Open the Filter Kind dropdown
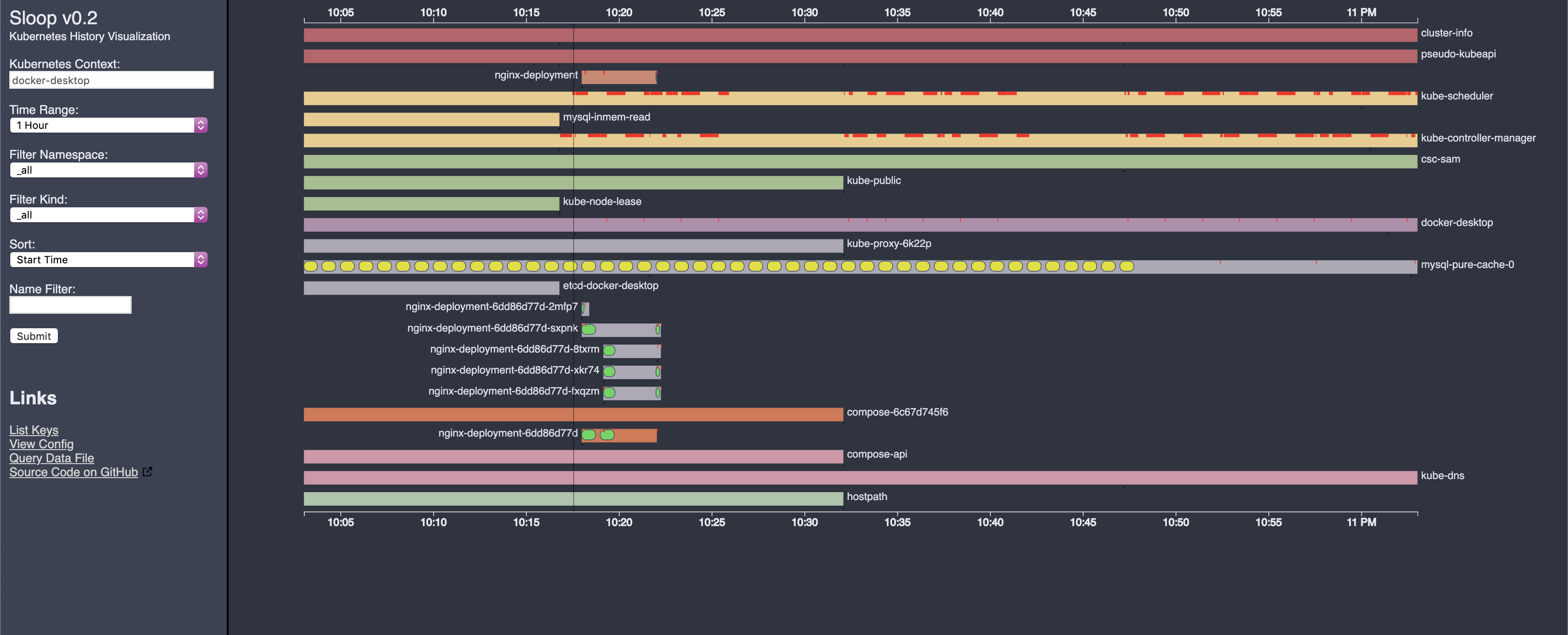Screen dimensions: 1568x635 pos(108,215)
